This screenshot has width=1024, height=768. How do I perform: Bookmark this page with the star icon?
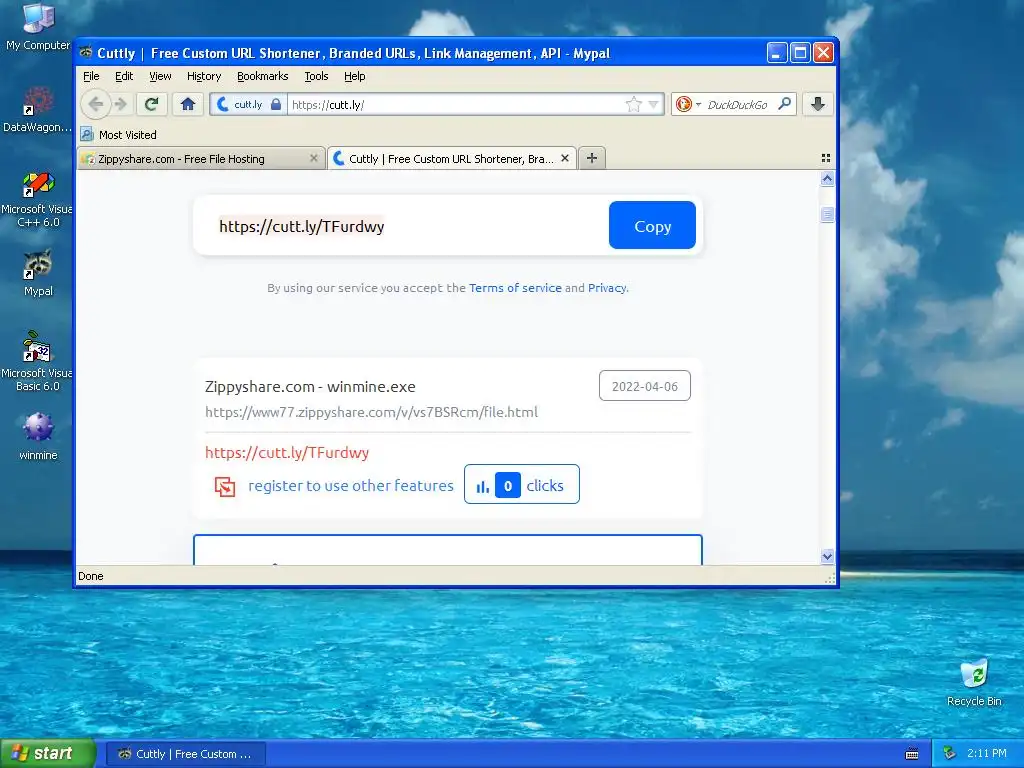coord(633,104)
